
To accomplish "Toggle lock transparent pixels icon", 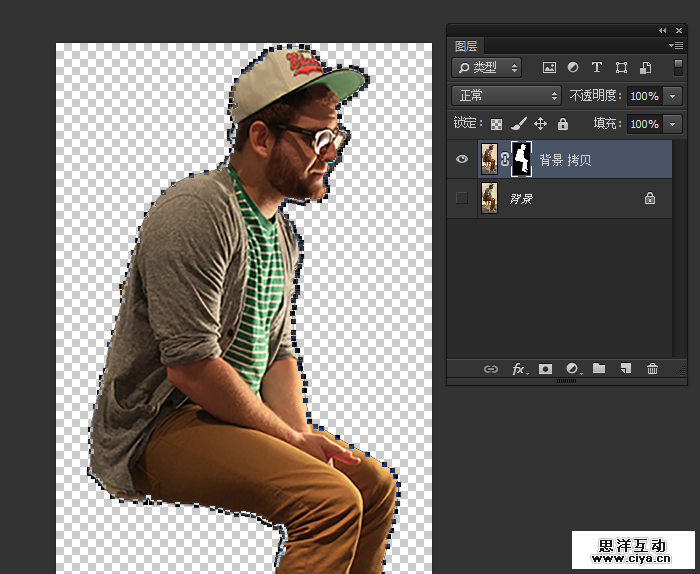I will 495,124.
